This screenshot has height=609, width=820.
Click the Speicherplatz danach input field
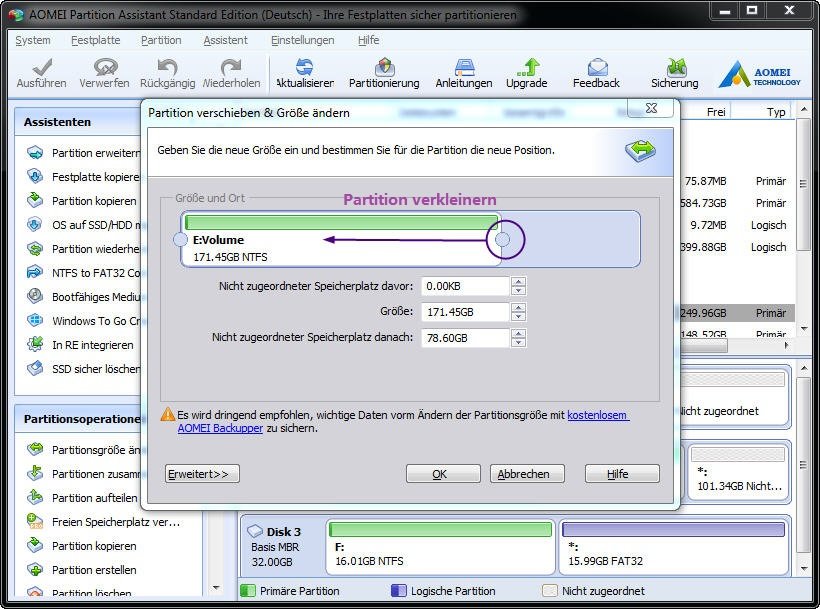tap(465, 338)
